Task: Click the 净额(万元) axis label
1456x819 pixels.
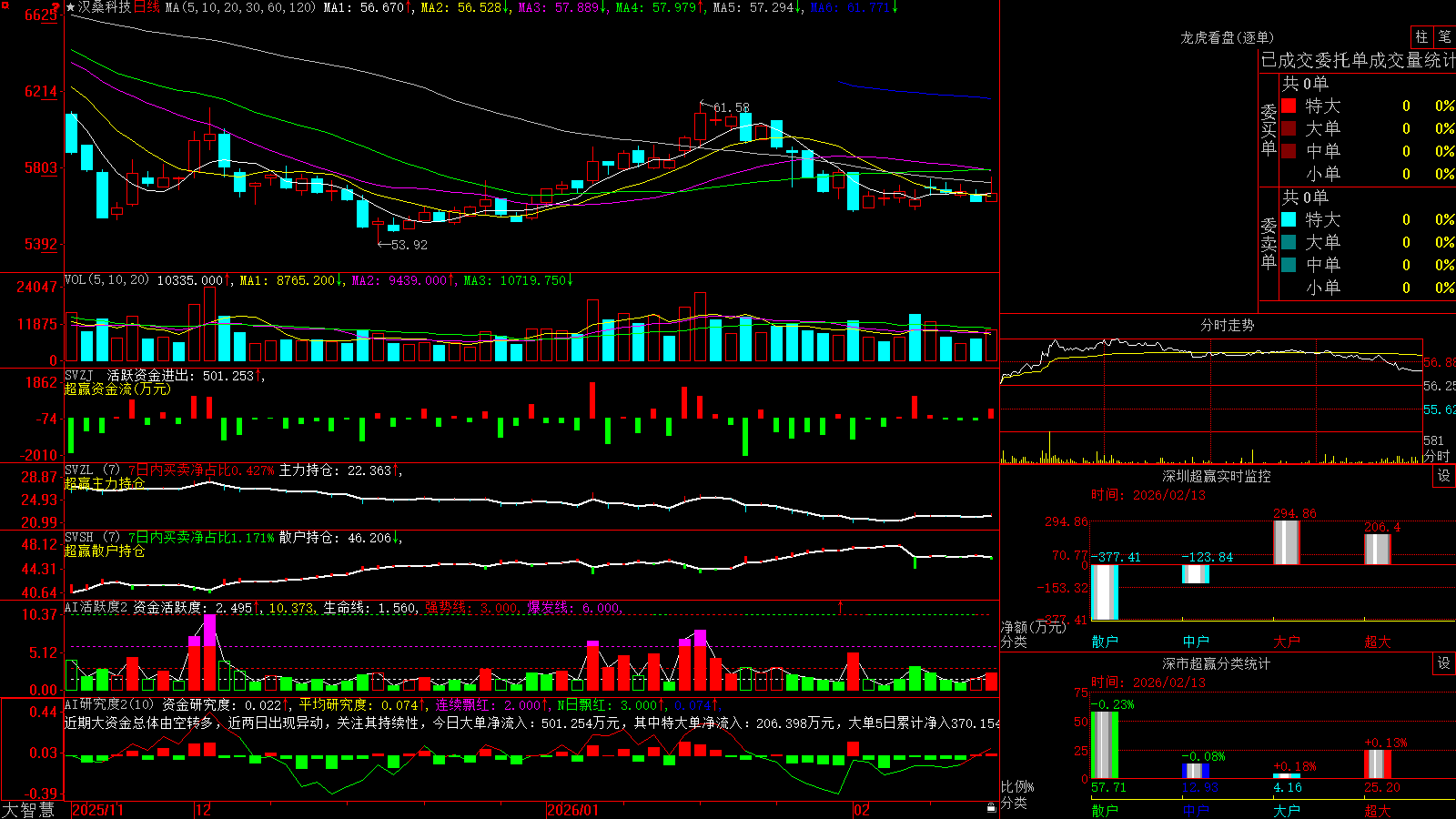Action: [1033, 627]
